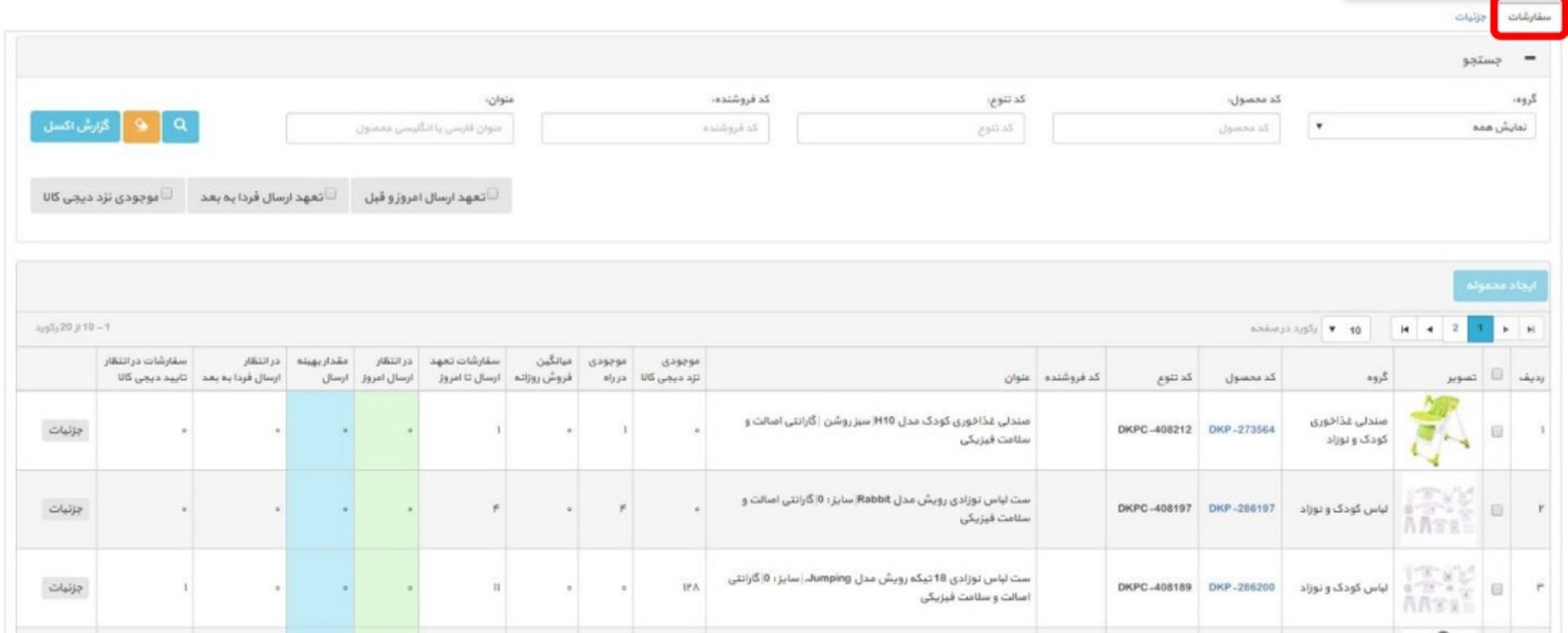Open thumbnail of Rabbit baby clothing set

1439,509
